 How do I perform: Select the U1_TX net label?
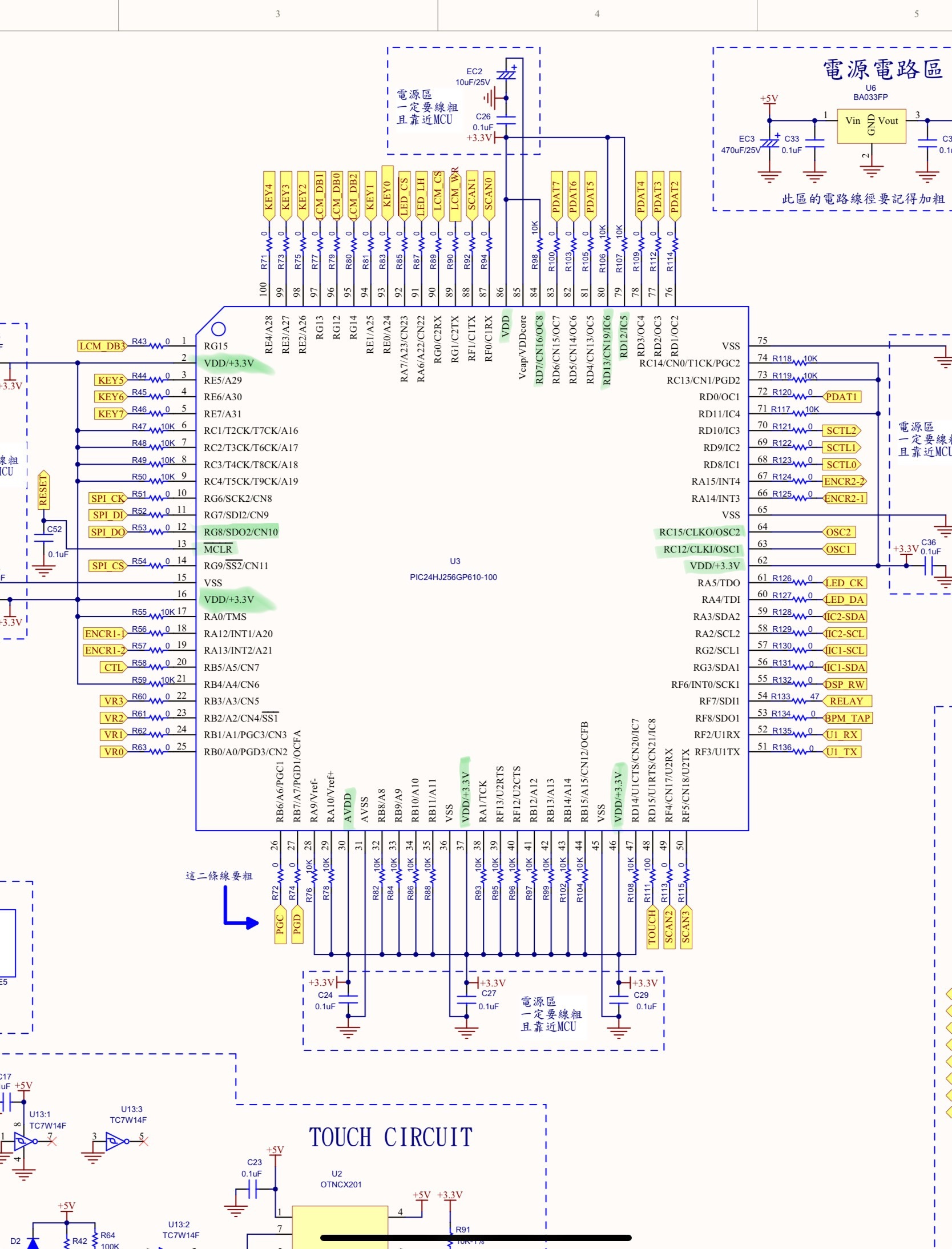842,752
